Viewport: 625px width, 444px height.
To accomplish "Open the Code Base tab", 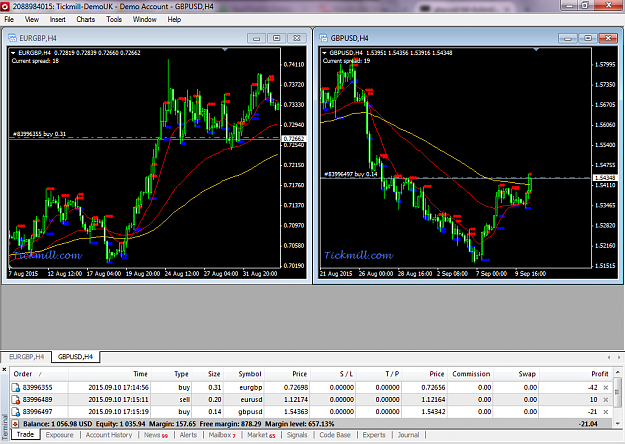I will (335, 435).
